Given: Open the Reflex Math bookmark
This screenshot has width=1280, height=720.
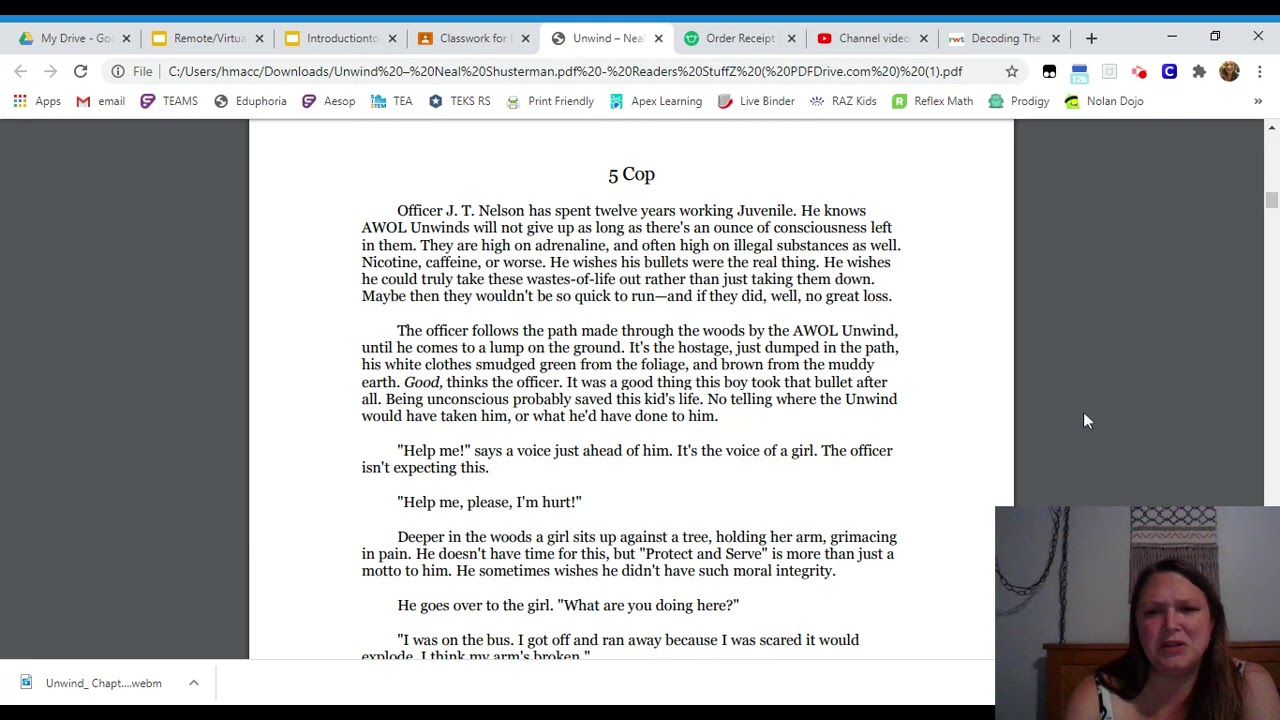Looking at the screenshot, I should (x=932, y=101).
